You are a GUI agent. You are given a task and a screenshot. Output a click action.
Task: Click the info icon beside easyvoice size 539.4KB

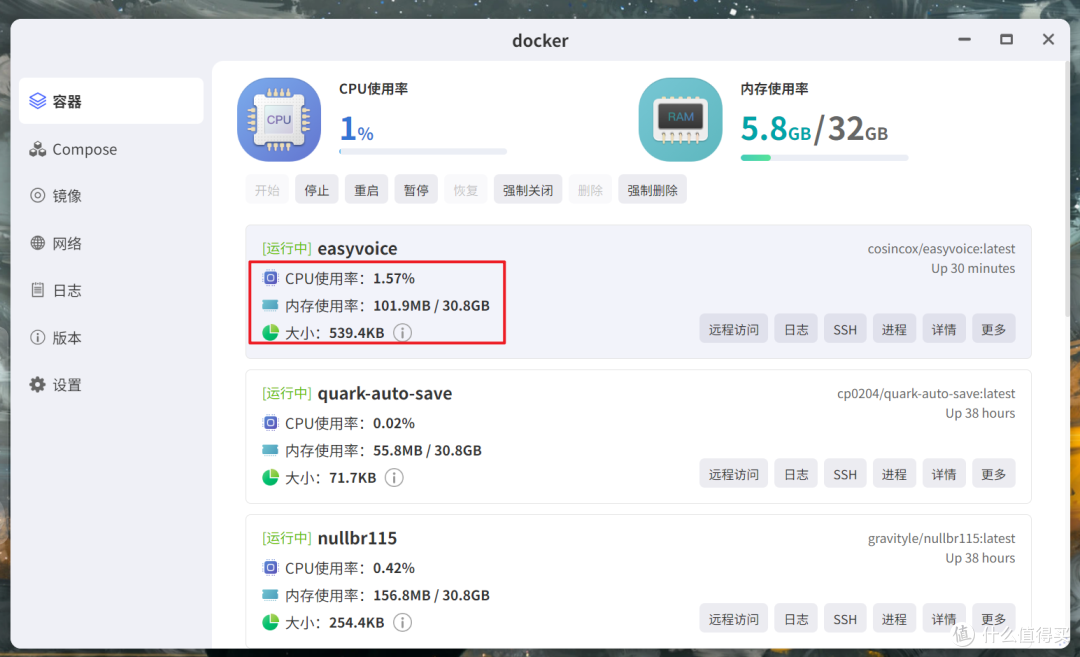pyautogui.click(x=402, y=333)
